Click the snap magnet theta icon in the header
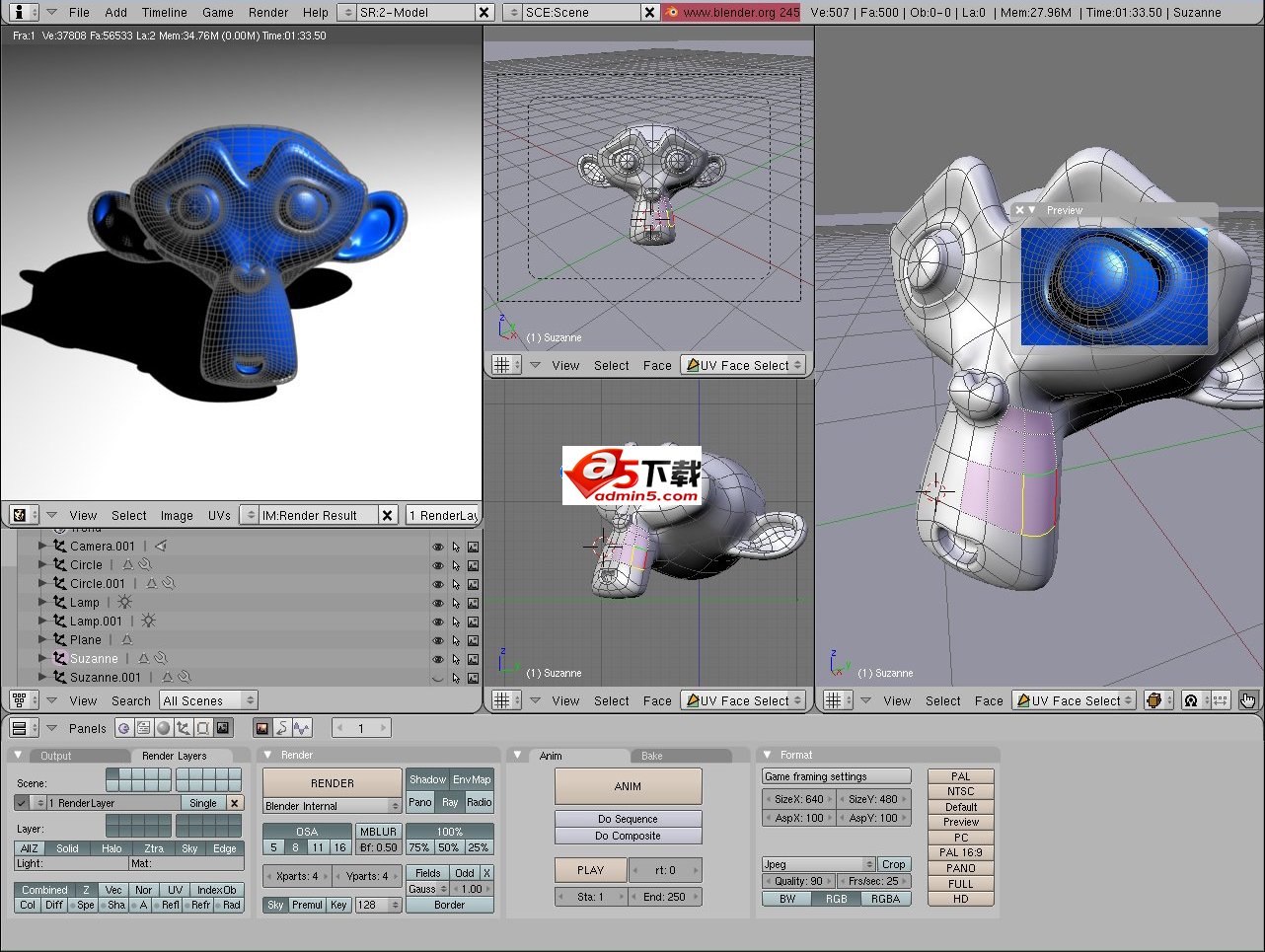The height and width of the screenshot is (952, 1265). pyautogui.click(x=1191, y=700)
